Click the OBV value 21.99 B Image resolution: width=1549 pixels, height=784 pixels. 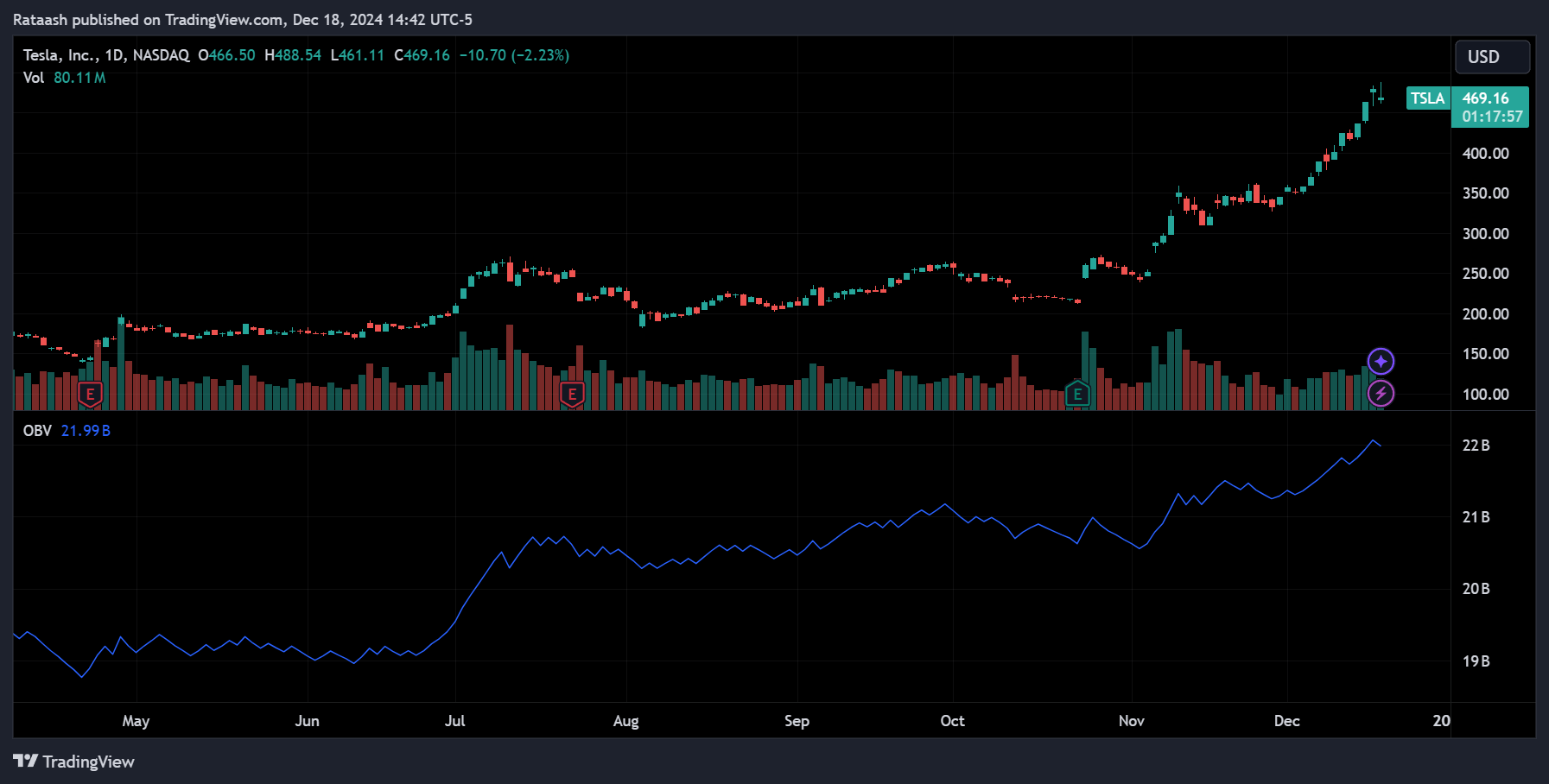click(86, 431)
